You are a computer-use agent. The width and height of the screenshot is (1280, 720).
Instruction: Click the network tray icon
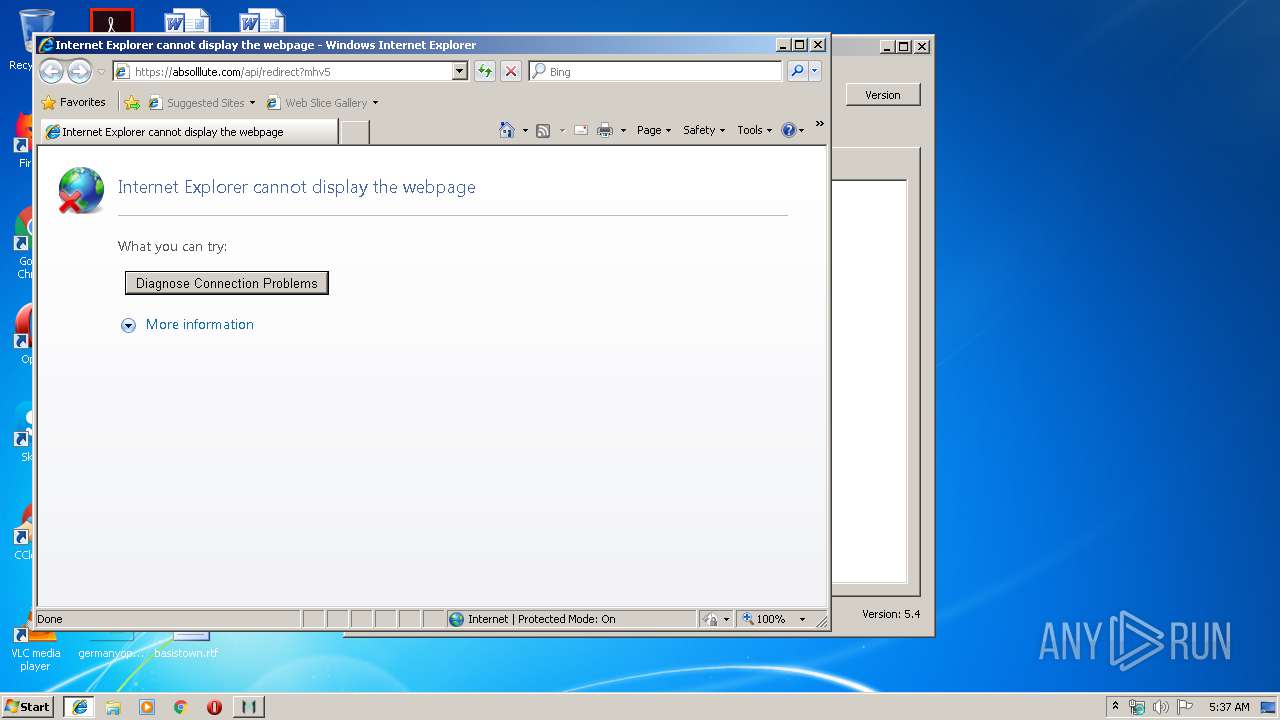point(1137,707)
